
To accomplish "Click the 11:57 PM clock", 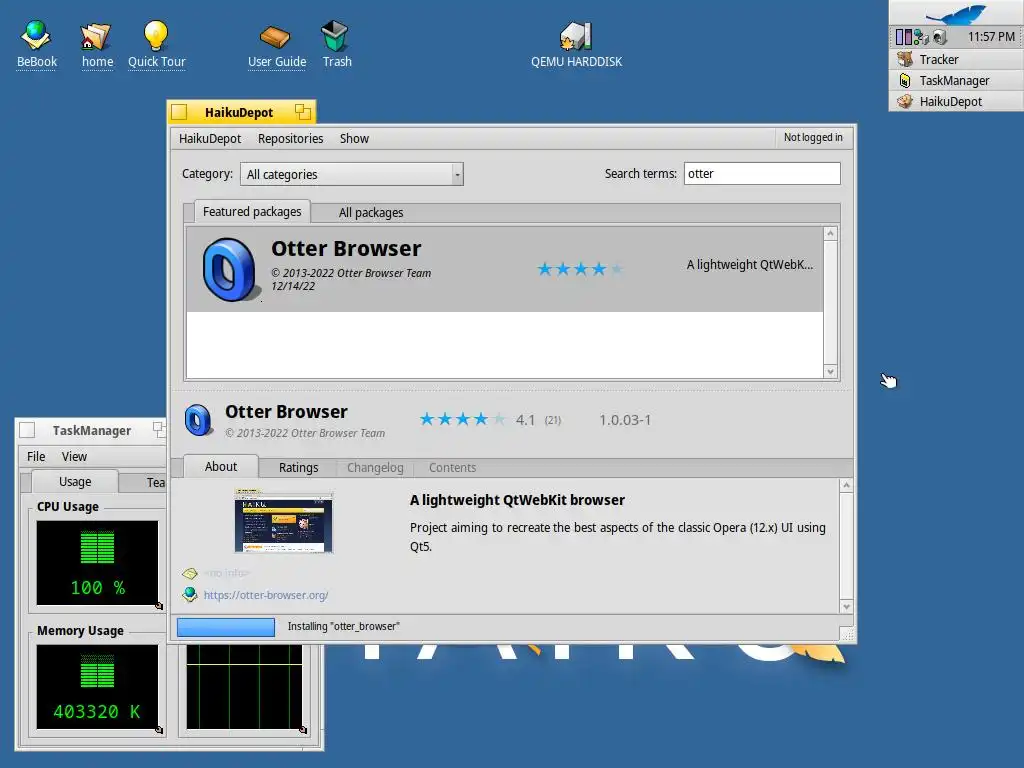I will click(x=991, y=37).
